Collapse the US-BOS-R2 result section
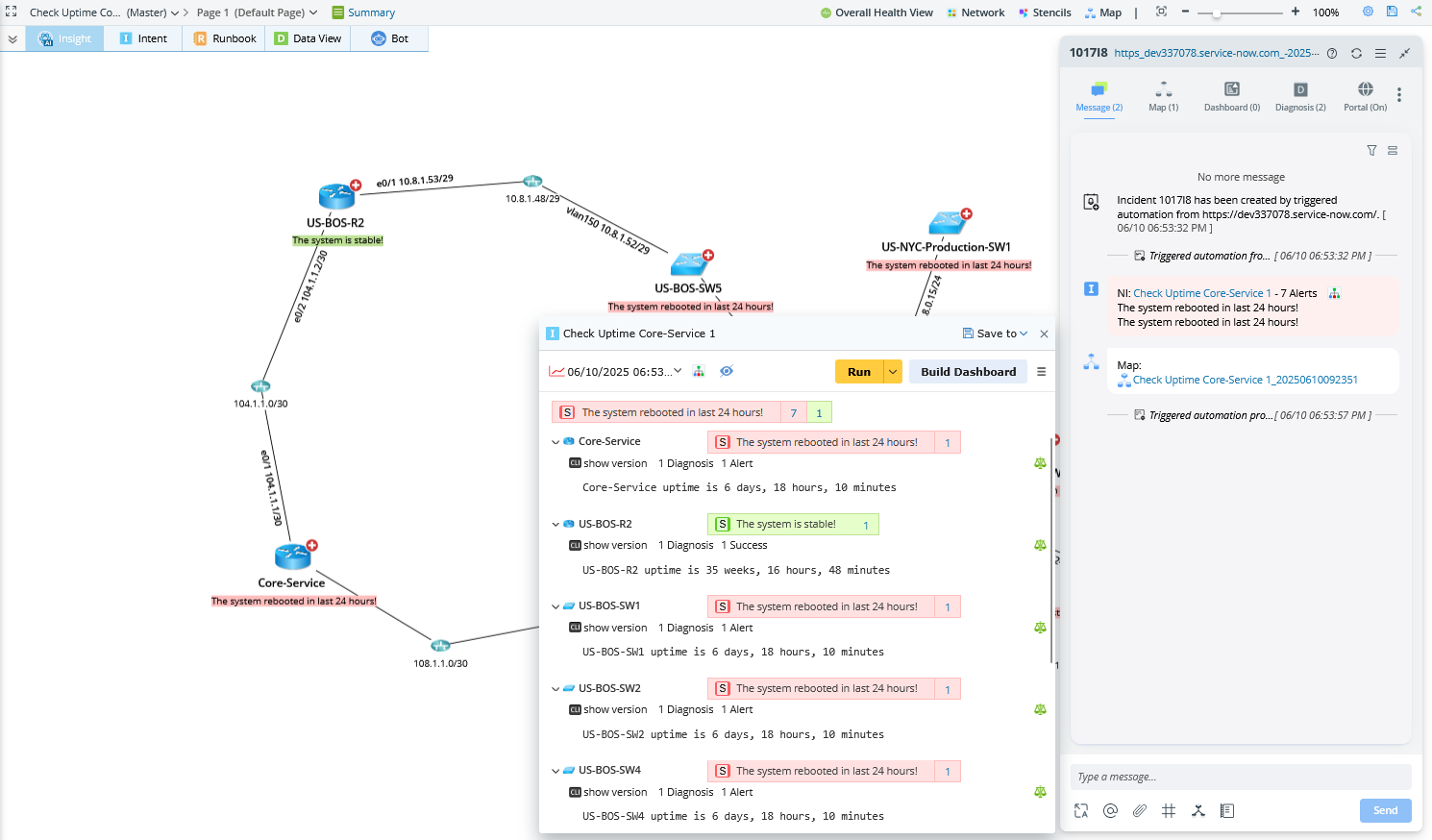 coord(556,525)
